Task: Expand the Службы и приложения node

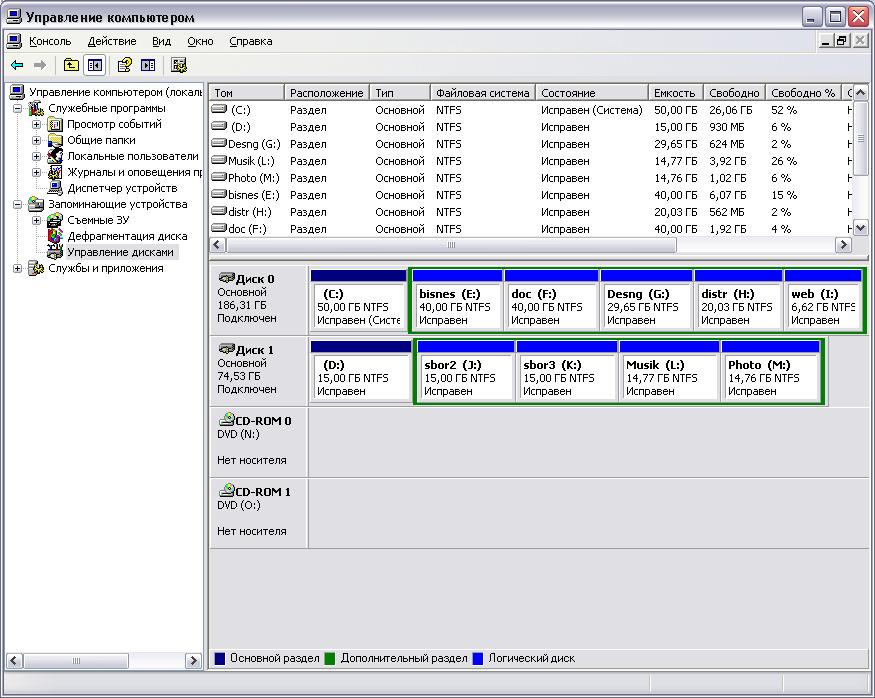Action: (x=18, y=268)
